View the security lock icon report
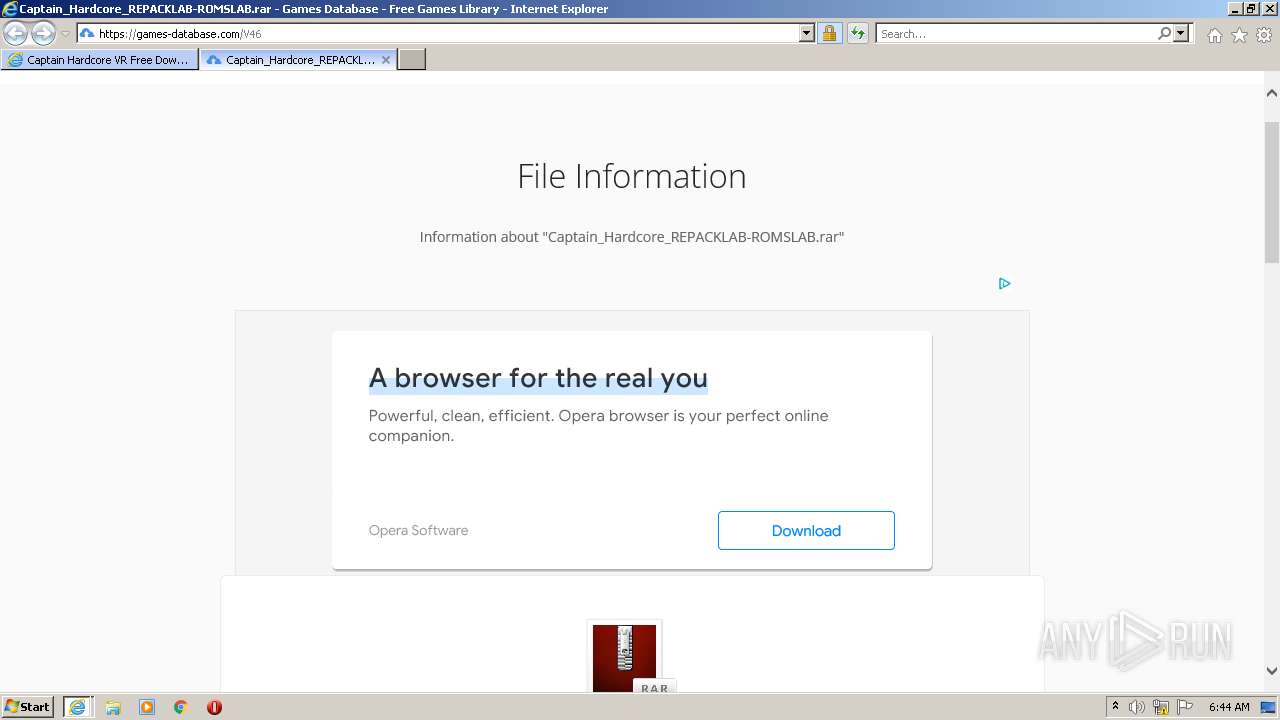 (x=829, y=34)
